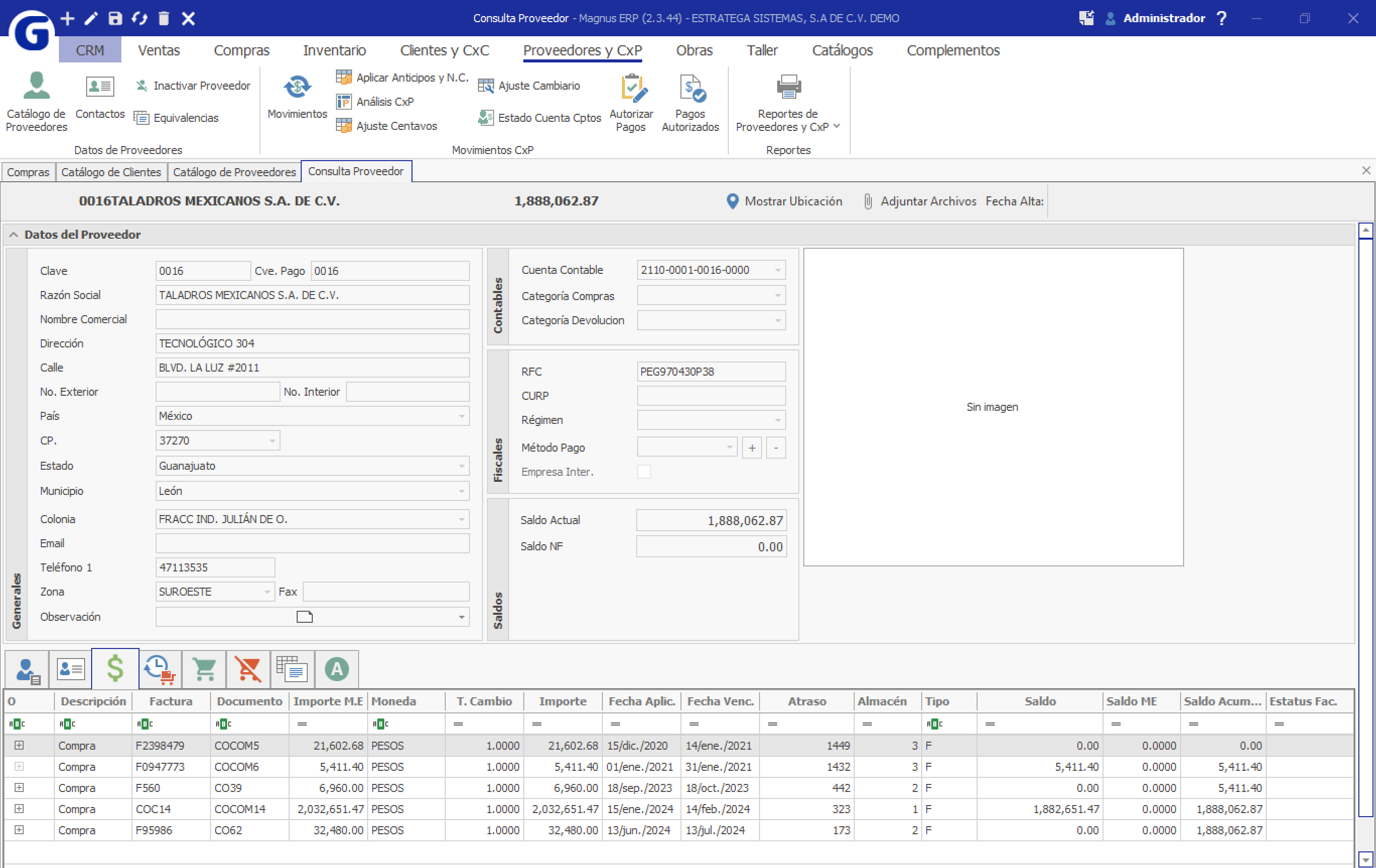The width and height of the screenshot is (1376, 868).
Task: Open Catálogo de Proveedores ribbon icon
Action: tap(36, 87)
